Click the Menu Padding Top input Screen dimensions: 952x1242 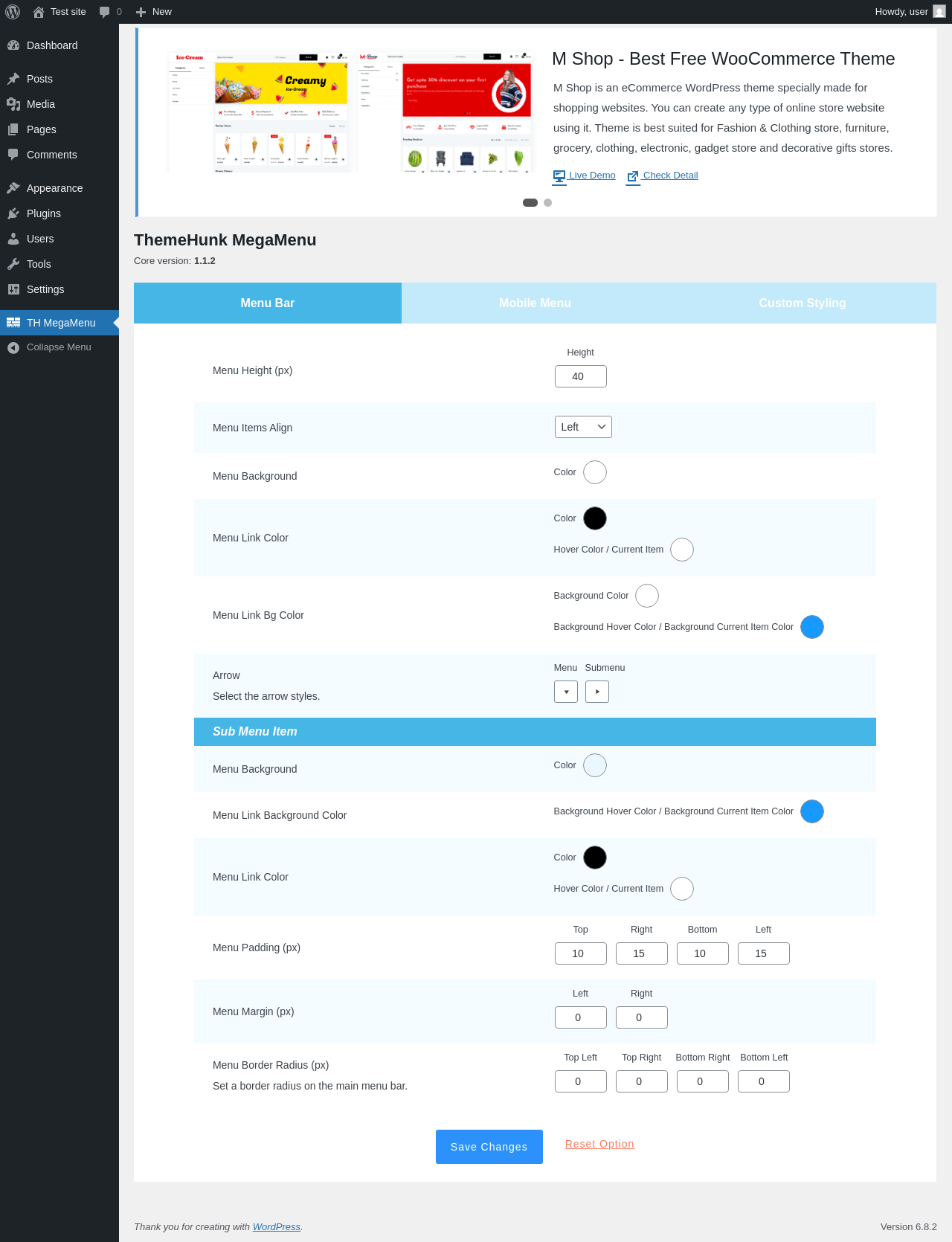coord(581,953)
